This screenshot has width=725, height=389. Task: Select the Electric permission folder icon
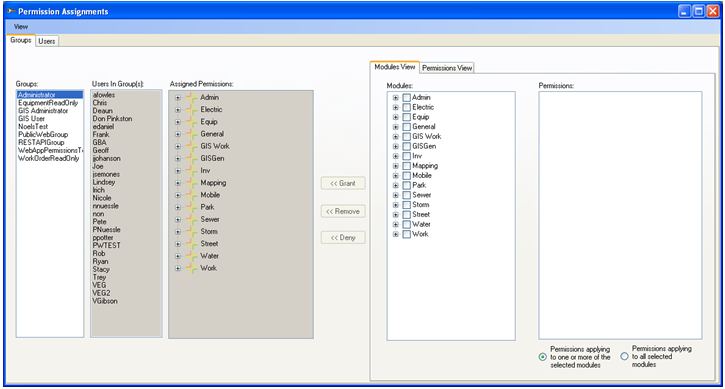192,110
